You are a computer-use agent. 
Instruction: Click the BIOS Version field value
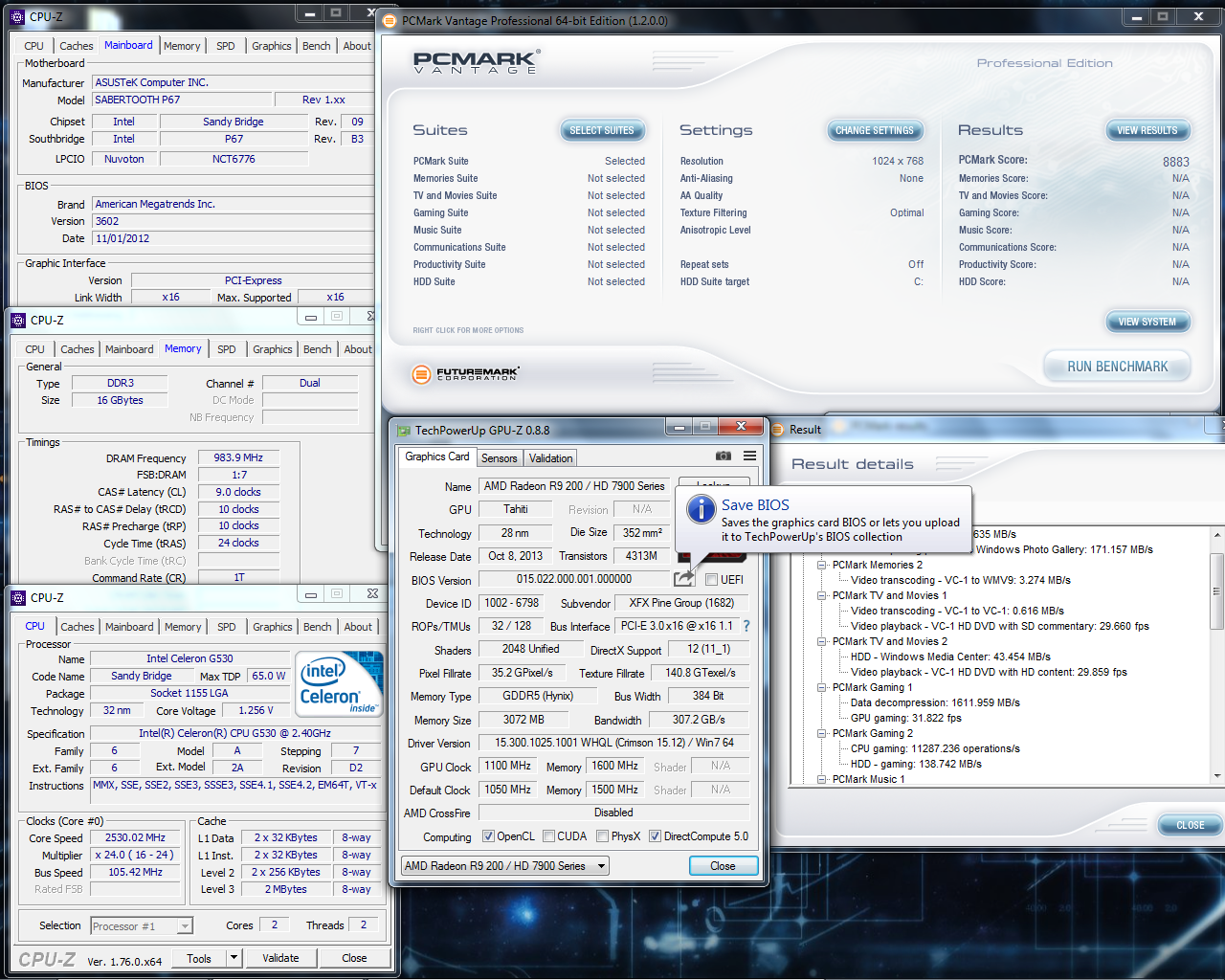[x=574, y=579]
